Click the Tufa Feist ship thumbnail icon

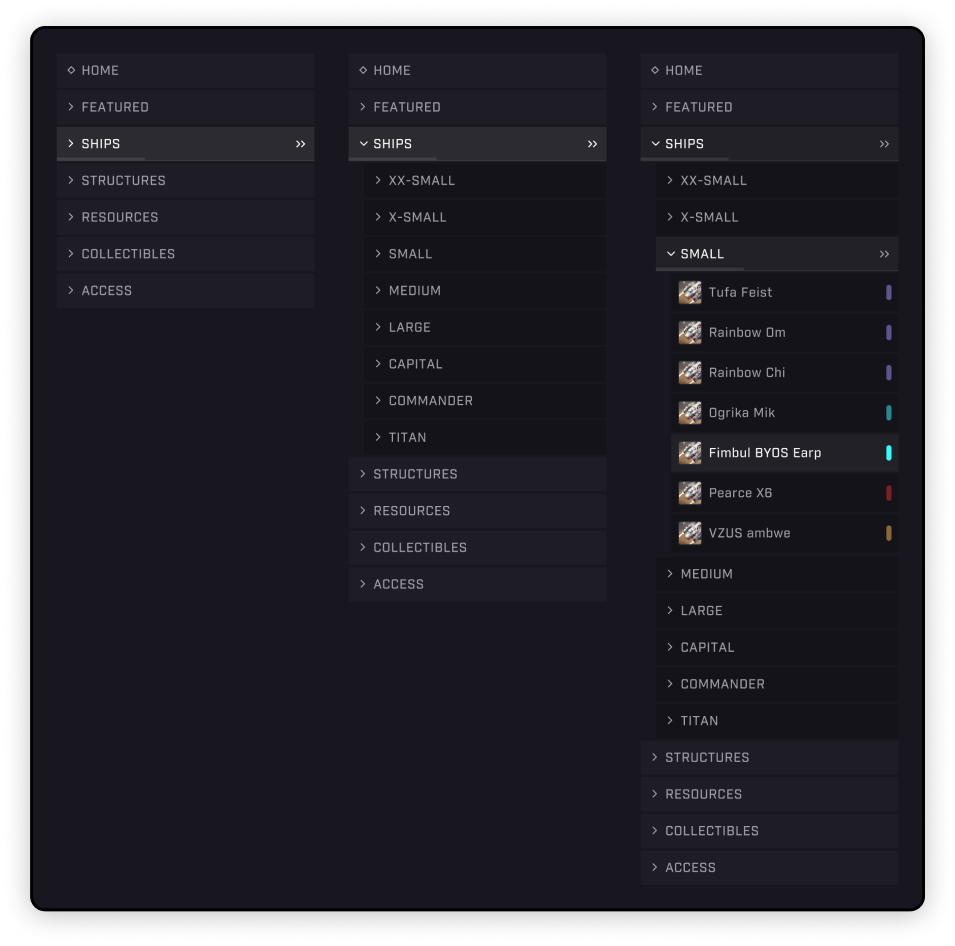click(x=690, y=292)
